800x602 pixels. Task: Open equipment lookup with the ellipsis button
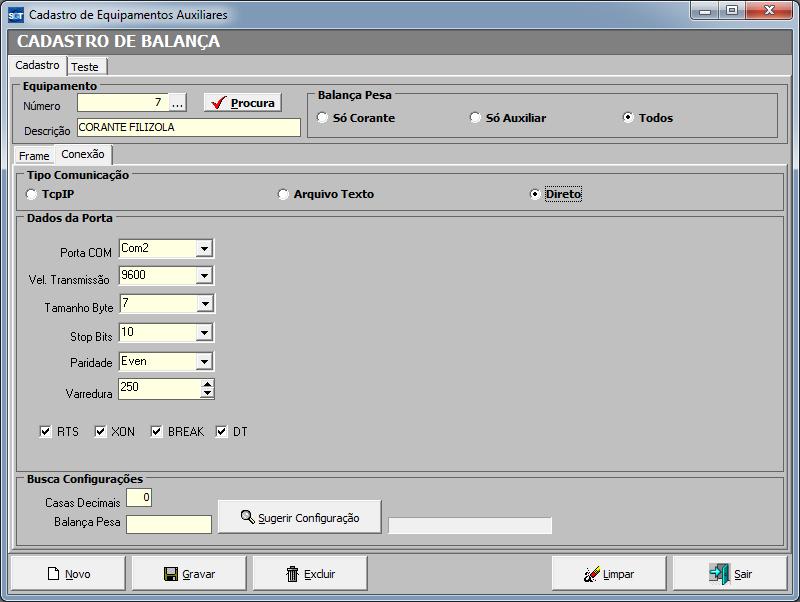[177, 102]
